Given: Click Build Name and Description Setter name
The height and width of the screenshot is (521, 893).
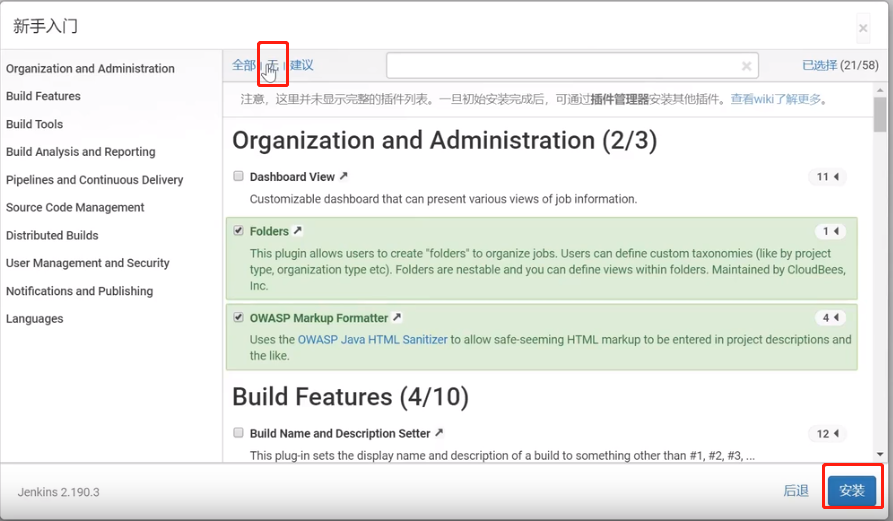Looking at the screenshot, I should (340, 434).
